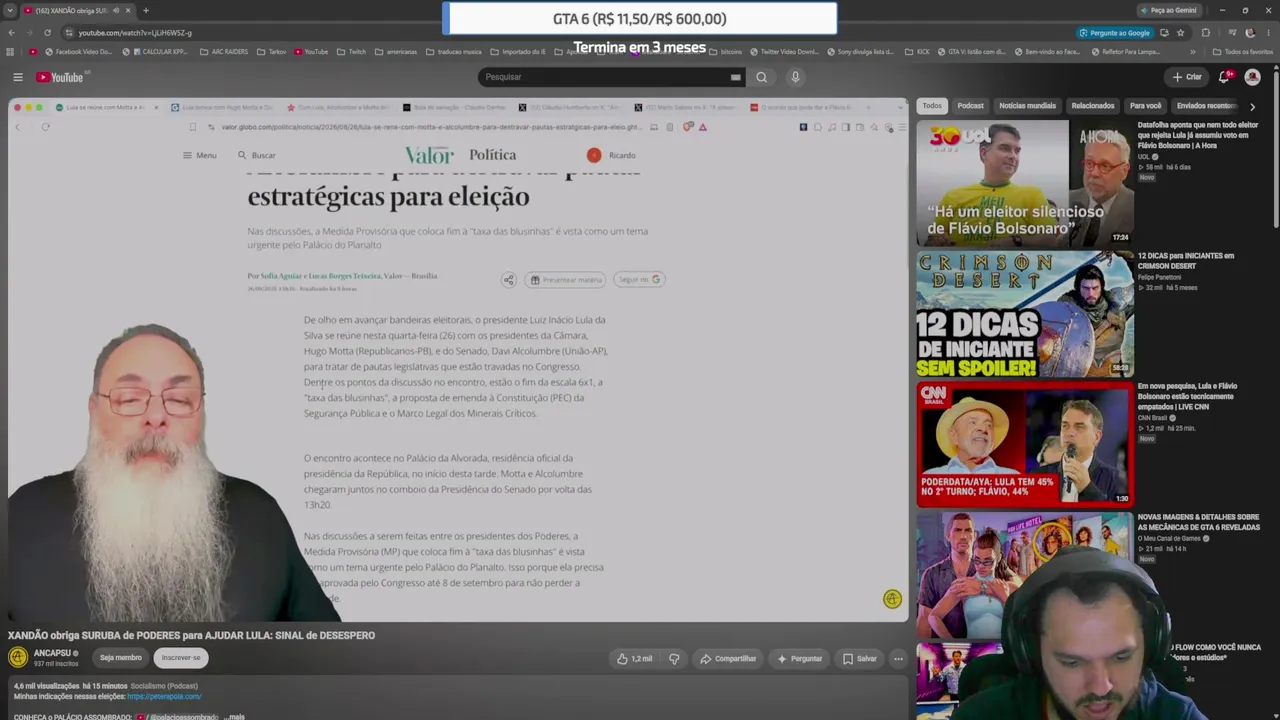This screenshot has height=720, width=1280.
Task: Open the Chrome Extensions puzzle icon
Action: click(1206, 33)
